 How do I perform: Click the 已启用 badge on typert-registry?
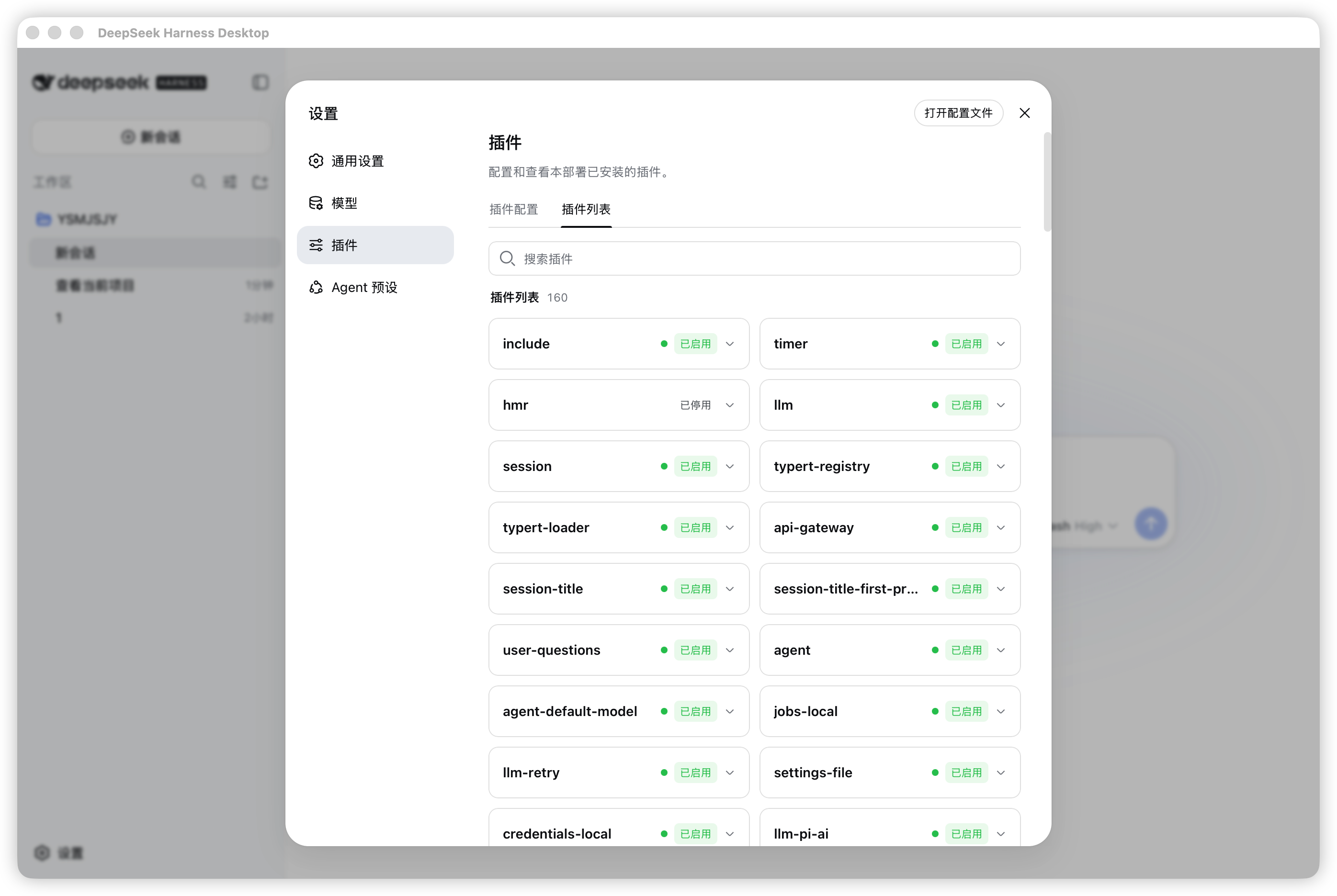[966, 466]
